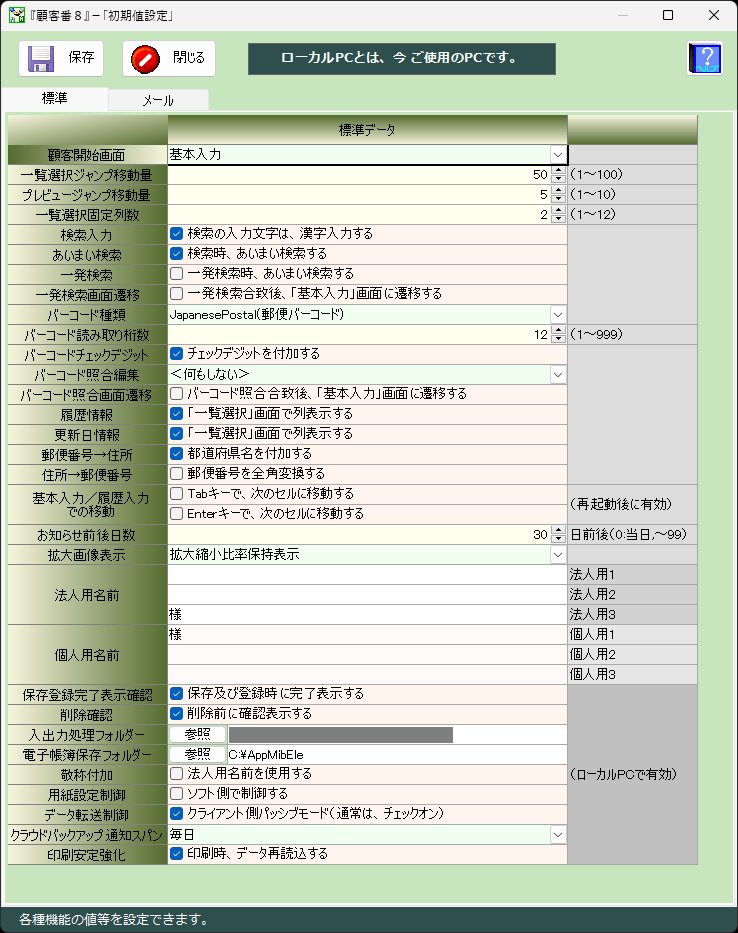This screenshot has width=738, height=933.
Task: Select the 標準 tab
Action: tap(55, 99)
